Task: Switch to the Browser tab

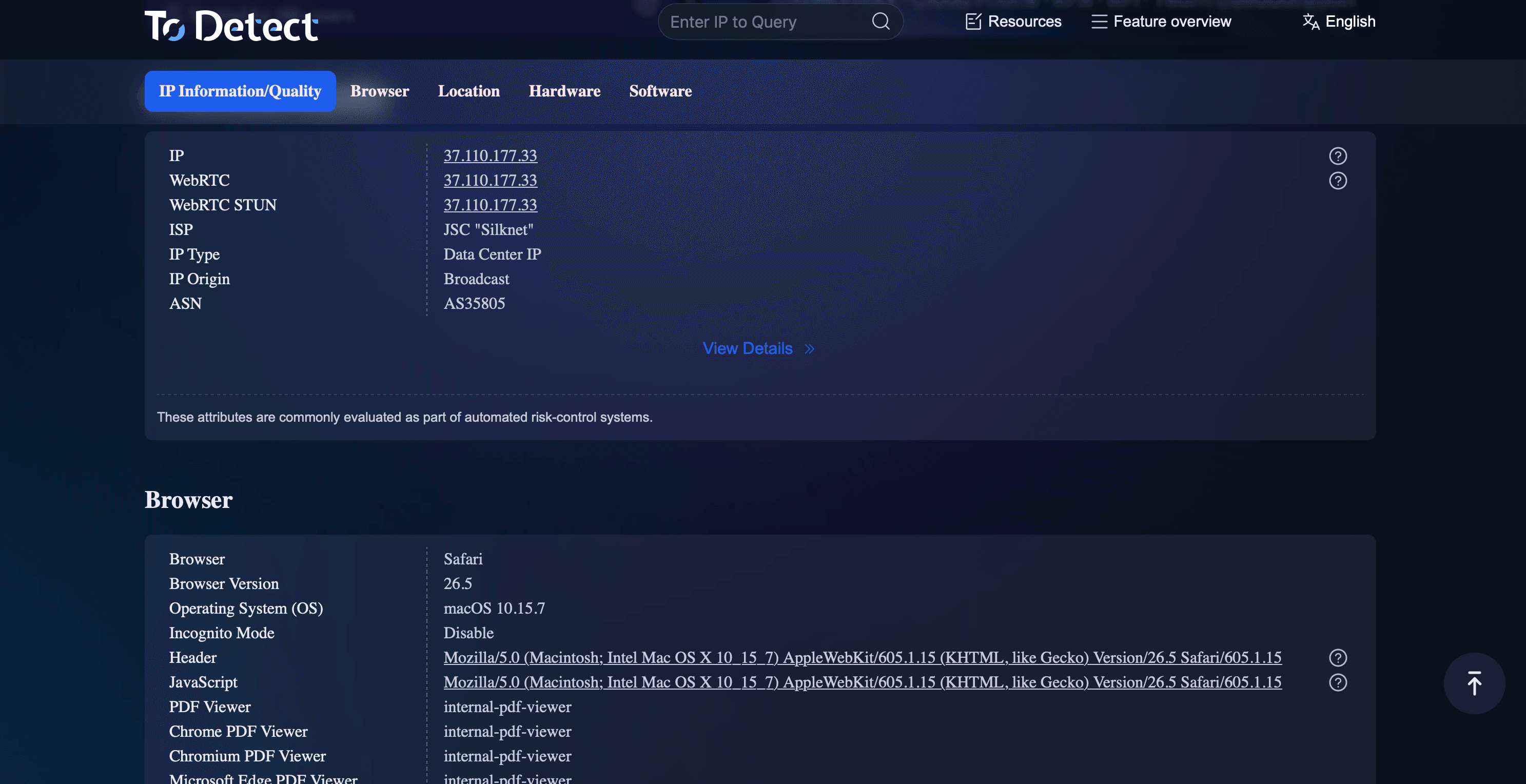Action: pos(379,91)
